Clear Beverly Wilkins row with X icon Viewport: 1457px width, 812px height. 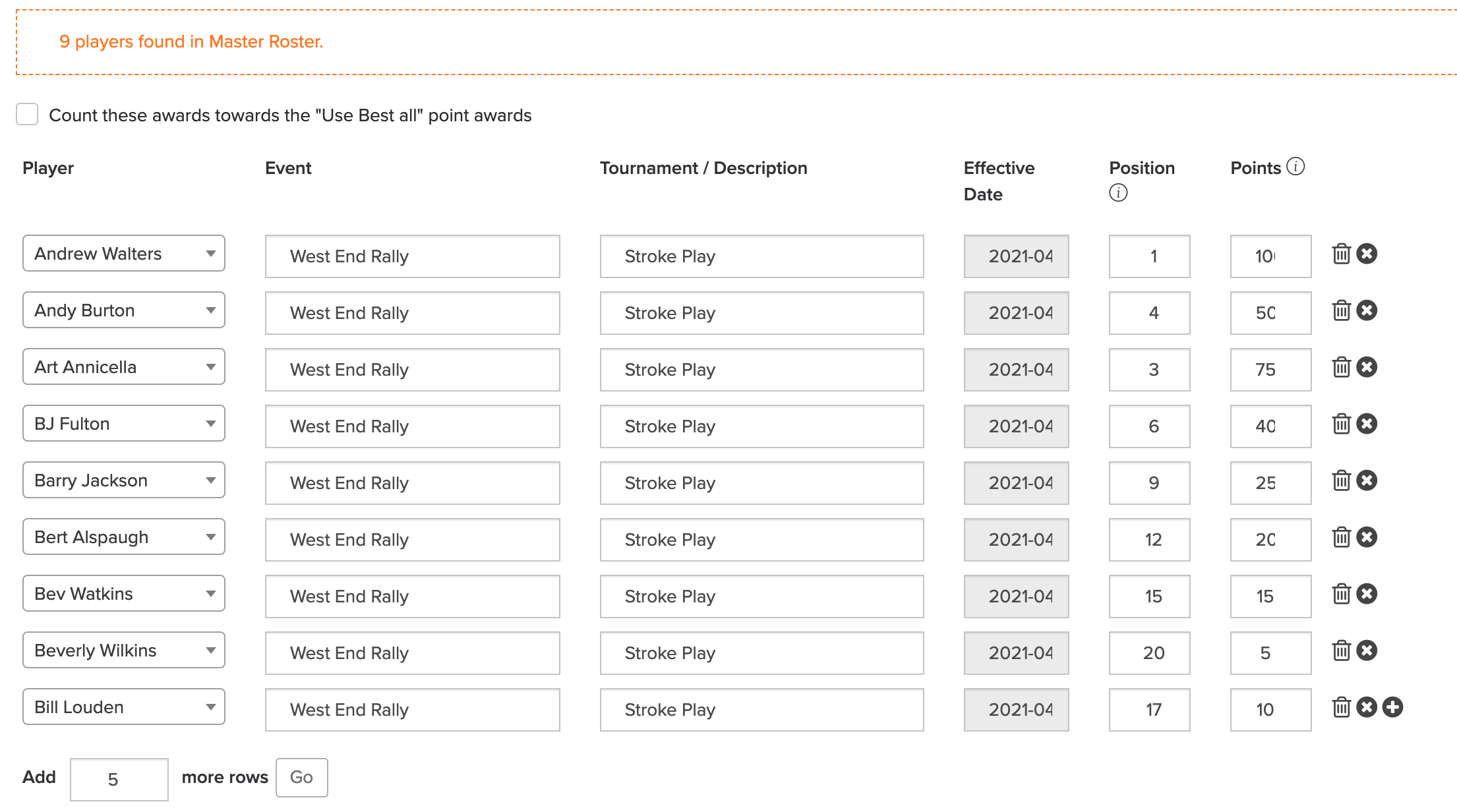1367,651
